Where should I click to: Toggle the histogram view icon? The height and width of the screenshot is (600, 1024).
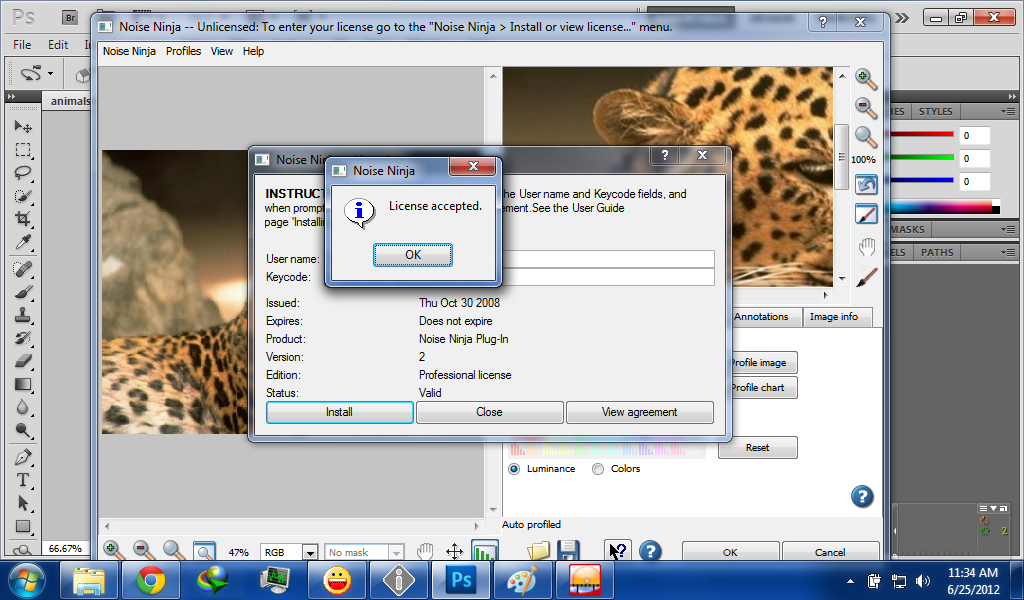[x=485, y=552]
